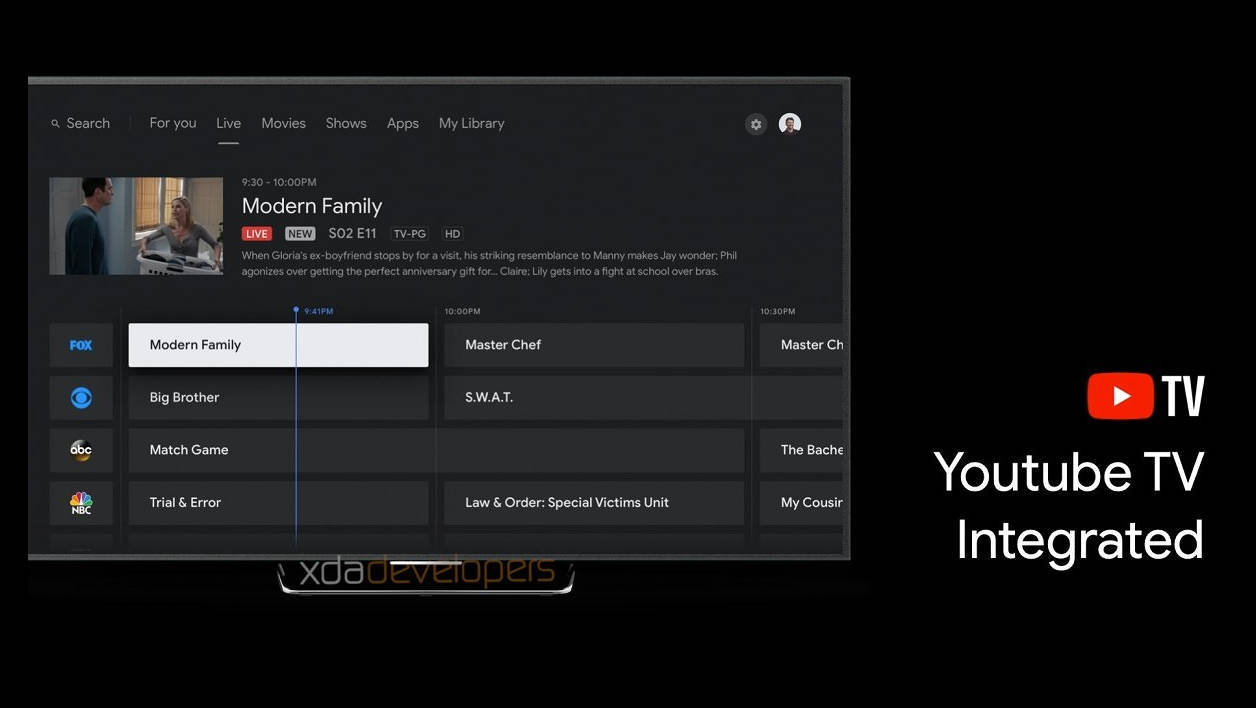
Task: Switch to the For you tab
Action: 173,123
